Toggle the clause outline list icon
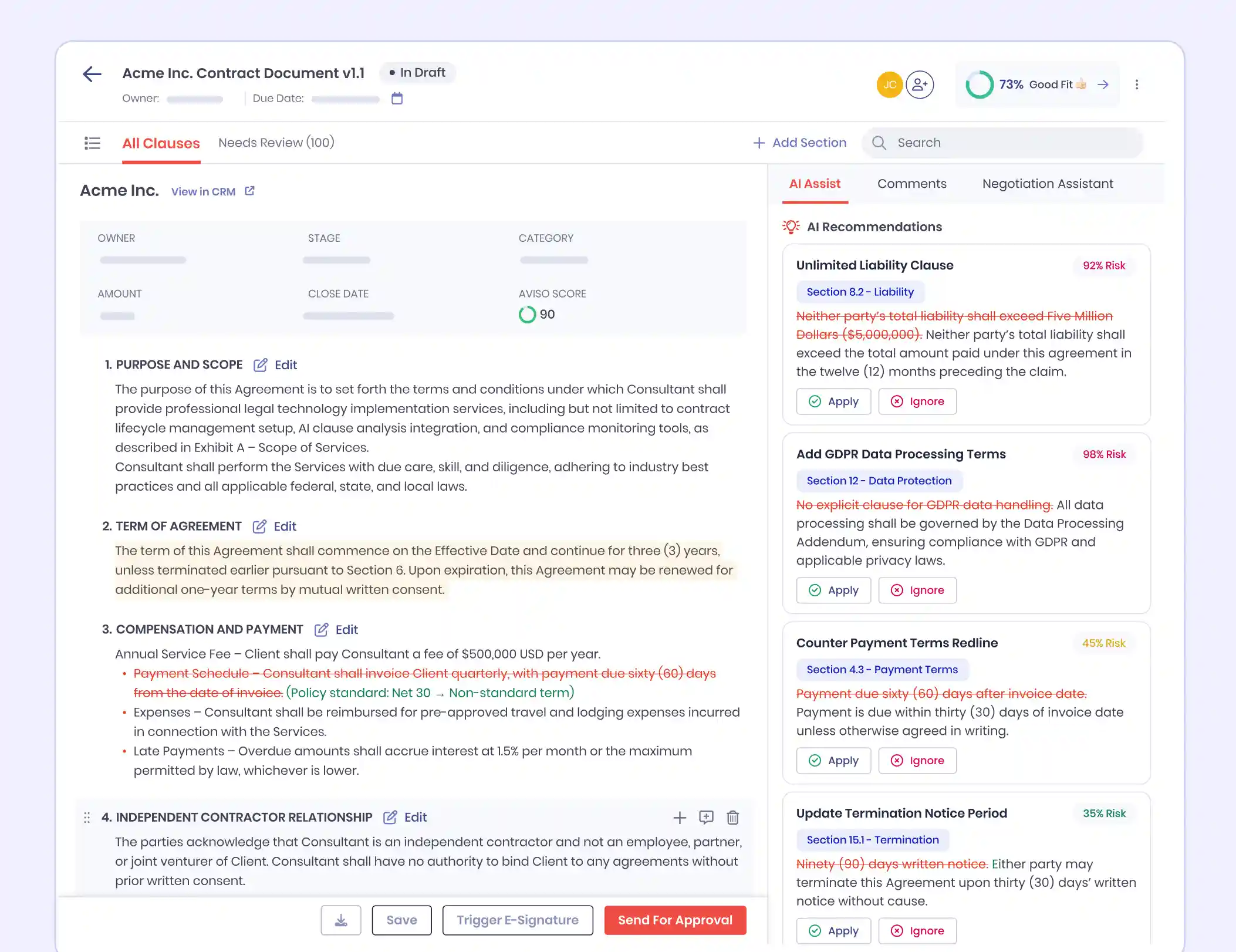Viewport: 1236px width, 952px height. (92, 143)
